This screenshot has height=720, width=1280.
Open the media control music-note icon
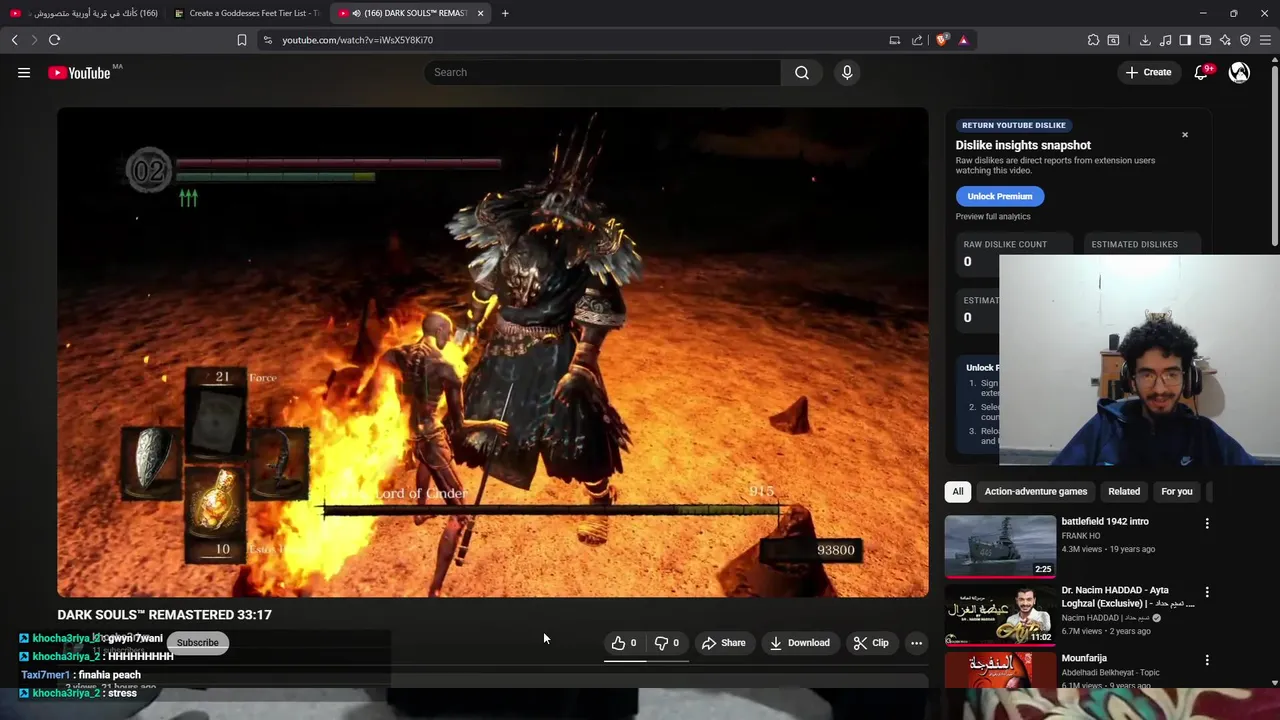pyautogui.click(x=1165, y=40)
